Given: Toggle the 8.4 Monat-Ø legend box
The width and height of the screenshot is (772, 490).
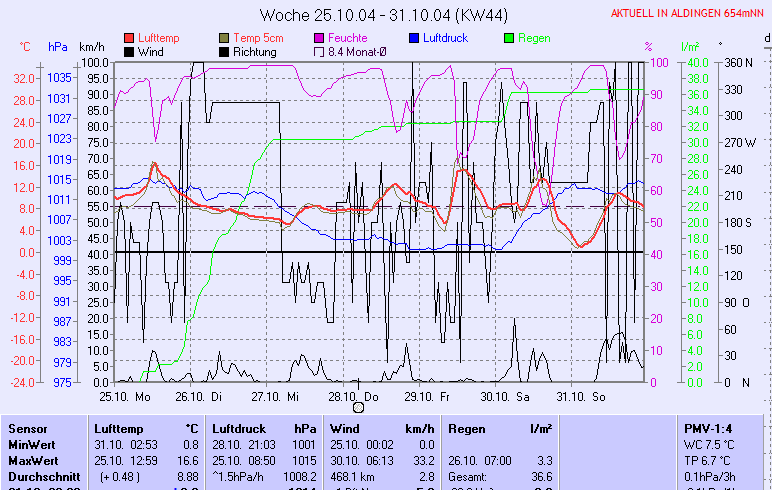Looking at the screenshot, I should [x=320, y=51].
